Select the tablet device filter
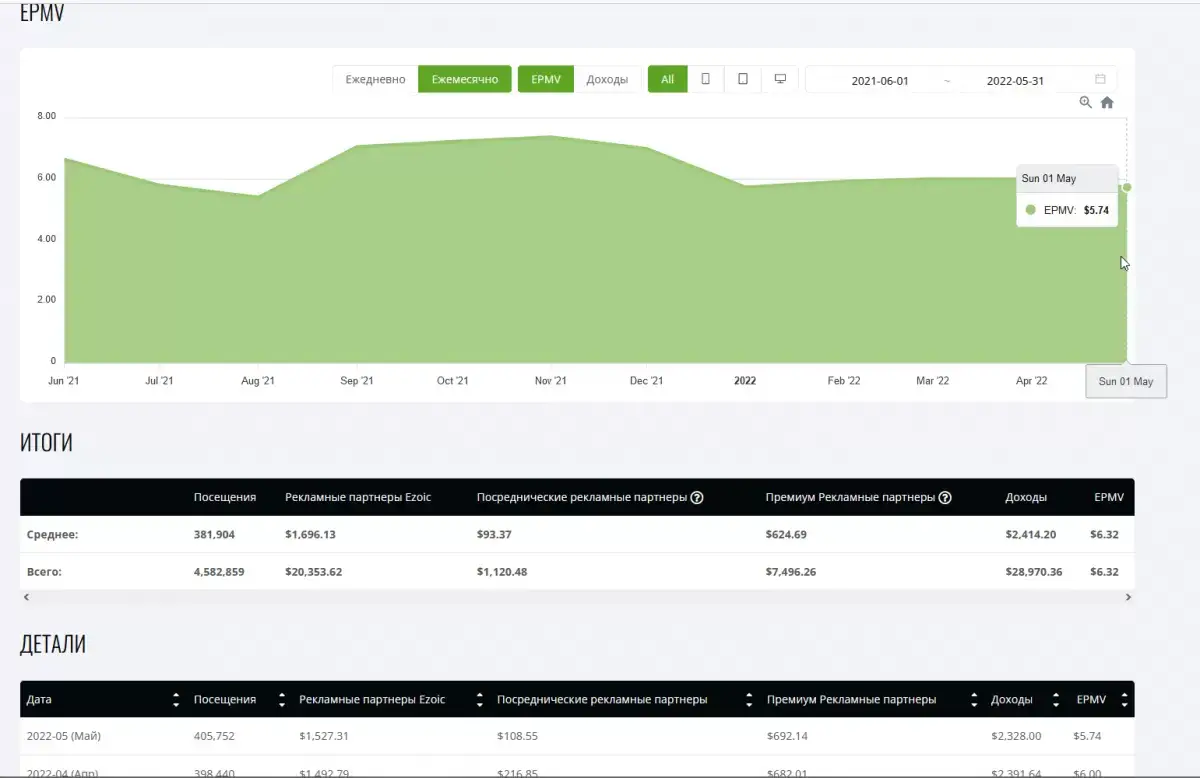The image size is (1200, 778). 743,79
